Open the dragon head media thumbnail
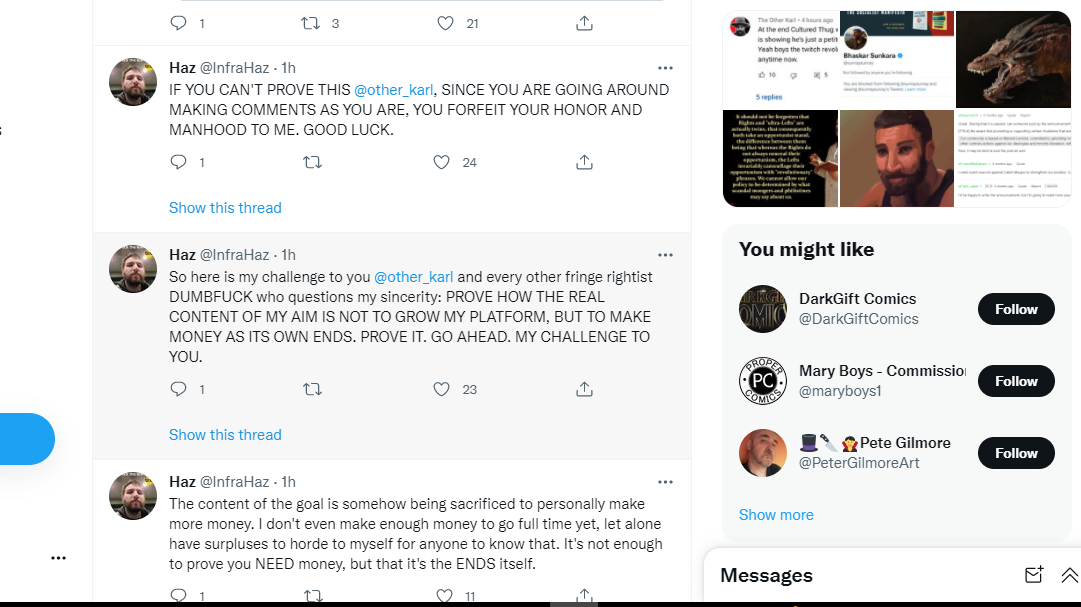The image size is (1081, 607). 1013,59
